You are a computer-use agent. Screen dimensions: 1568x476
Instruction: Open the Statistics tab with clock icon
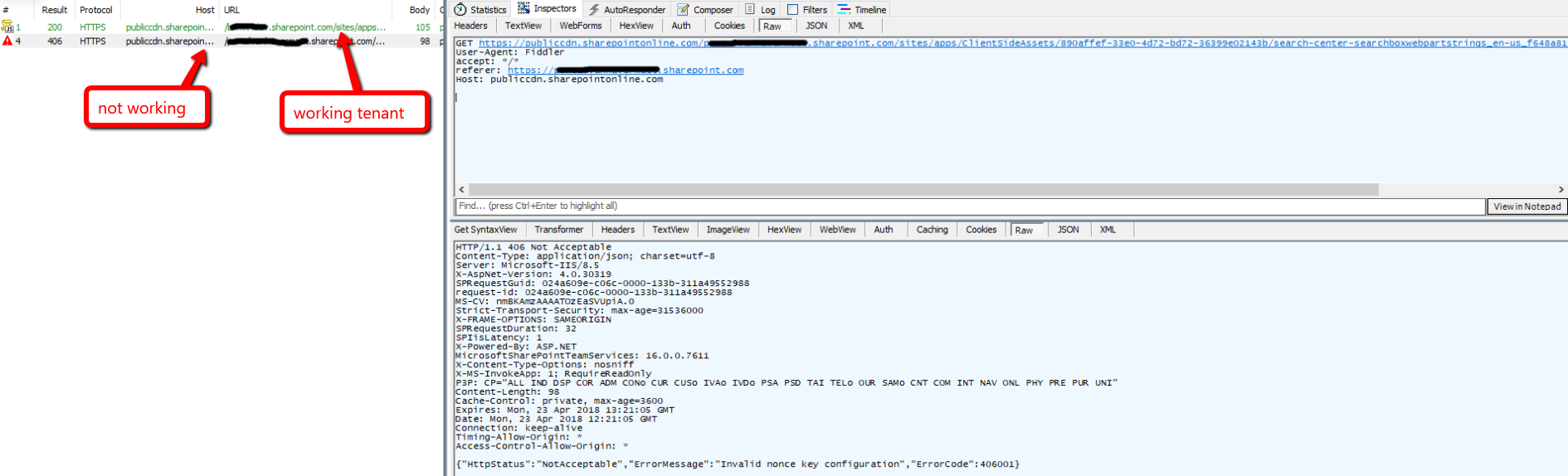tap(480, 10)
